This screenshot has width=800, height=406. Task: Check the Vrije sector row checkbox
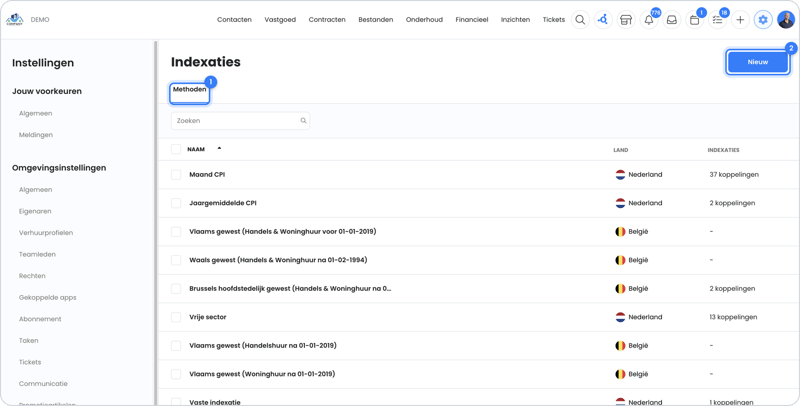[x=176, y=317]
